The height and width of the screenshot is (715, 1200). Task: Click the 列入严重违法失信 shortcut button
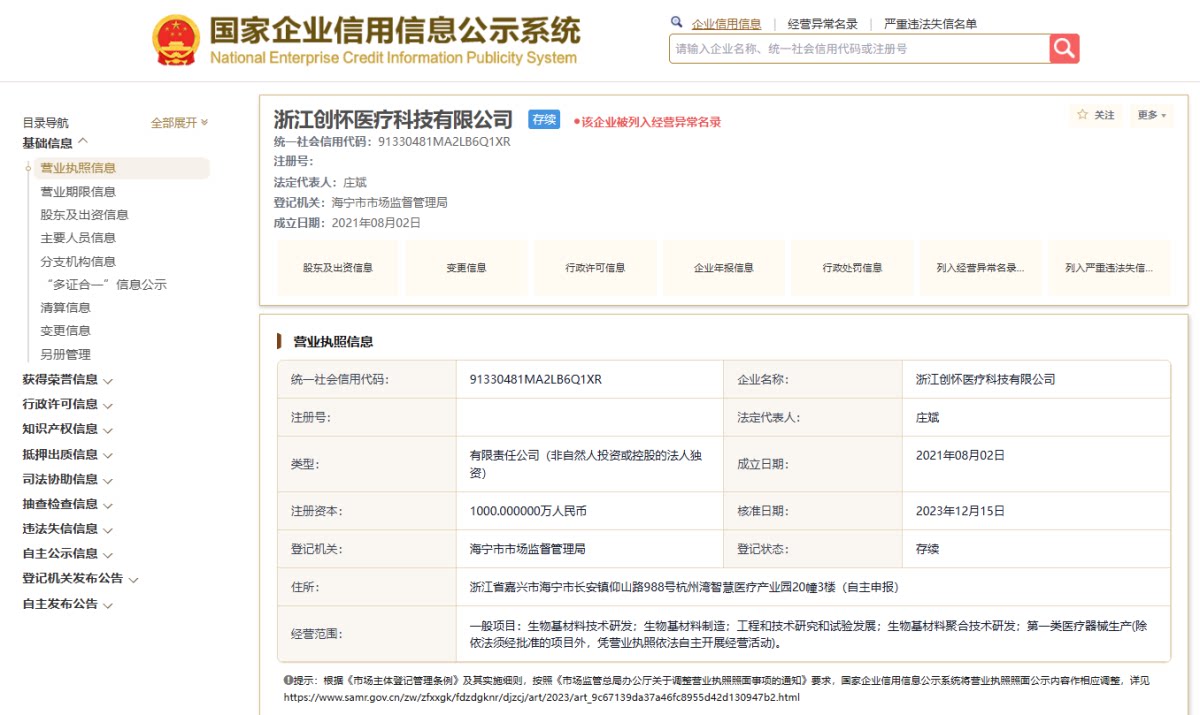click(x=1109, y=268)
